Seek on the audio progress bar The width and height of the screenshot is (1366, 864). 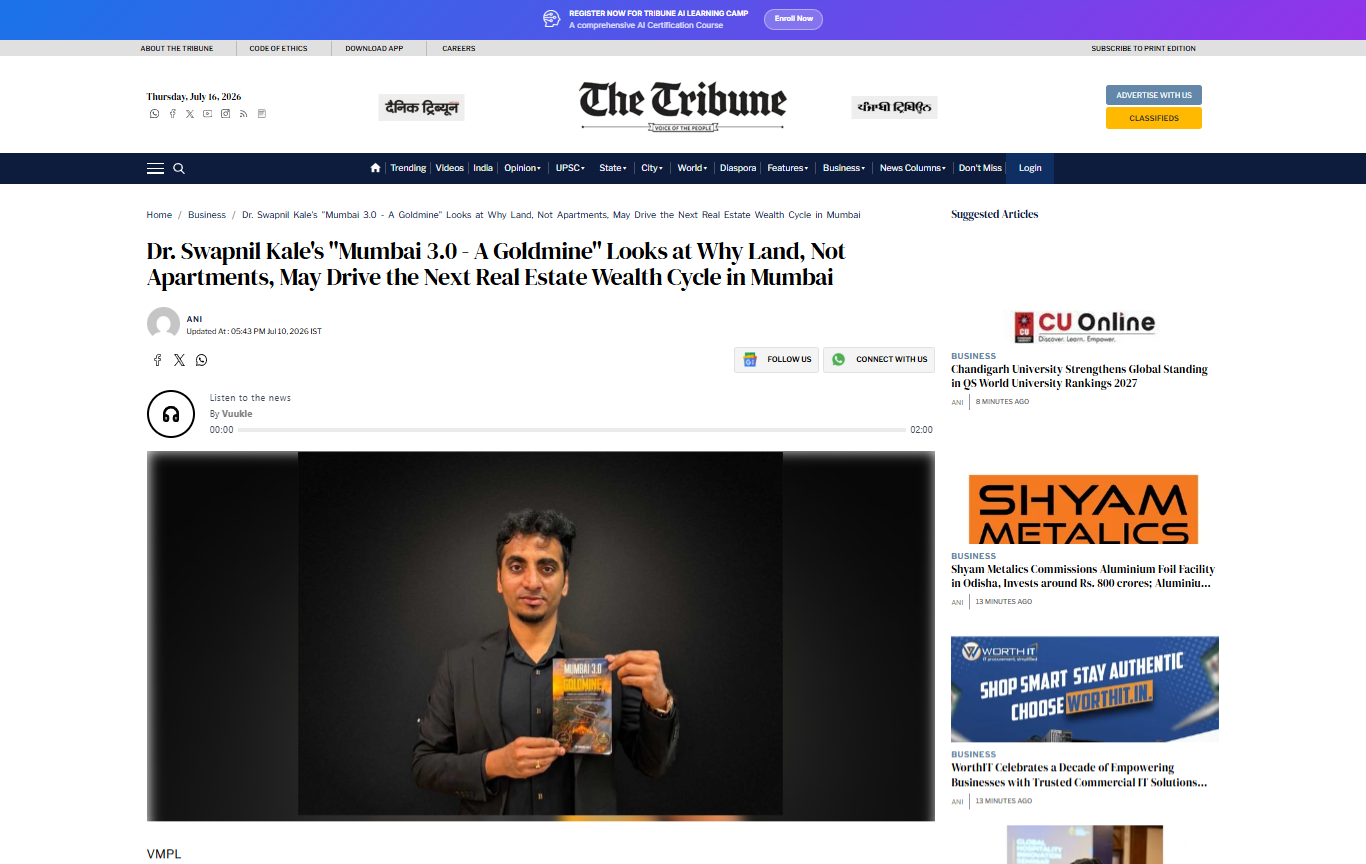(572, 430)
